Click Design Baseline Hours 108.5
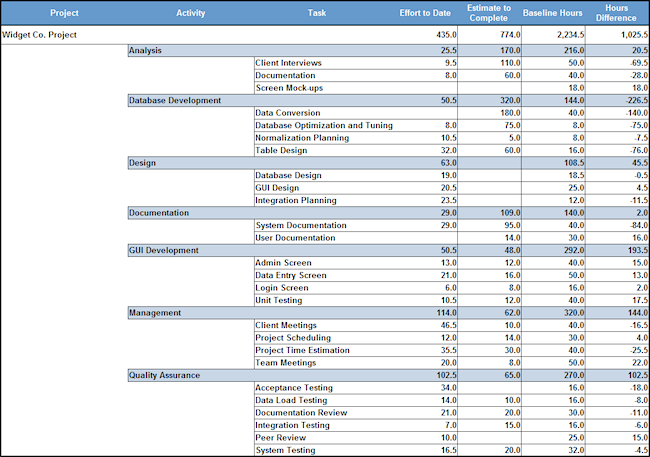 (x=574, y=163)
